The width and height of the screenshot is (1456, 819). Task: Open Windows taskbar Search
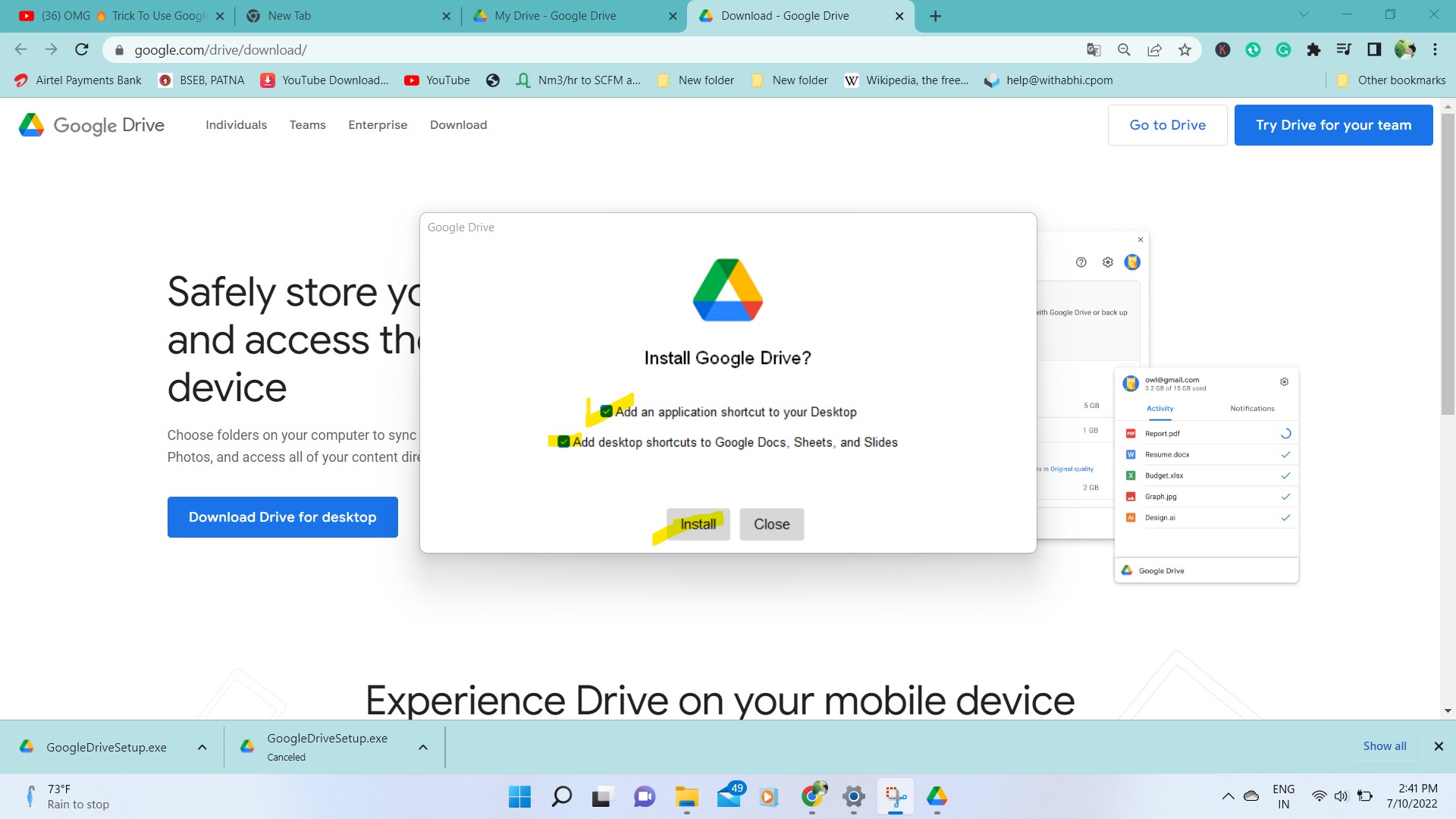[561, 797]
